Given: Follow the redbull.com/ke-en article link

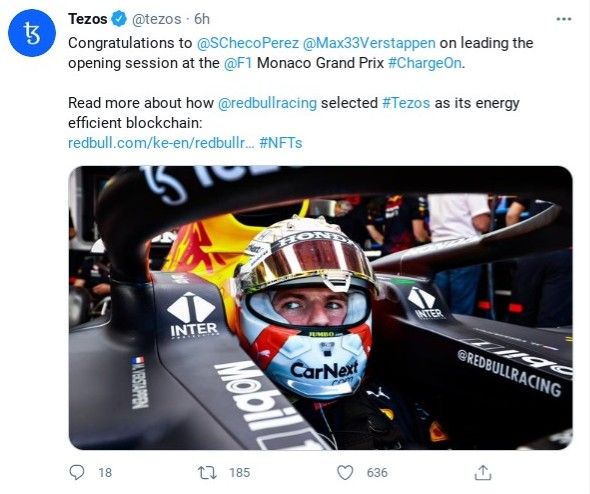Looking at the screenshot, I should tap(161, 143).
